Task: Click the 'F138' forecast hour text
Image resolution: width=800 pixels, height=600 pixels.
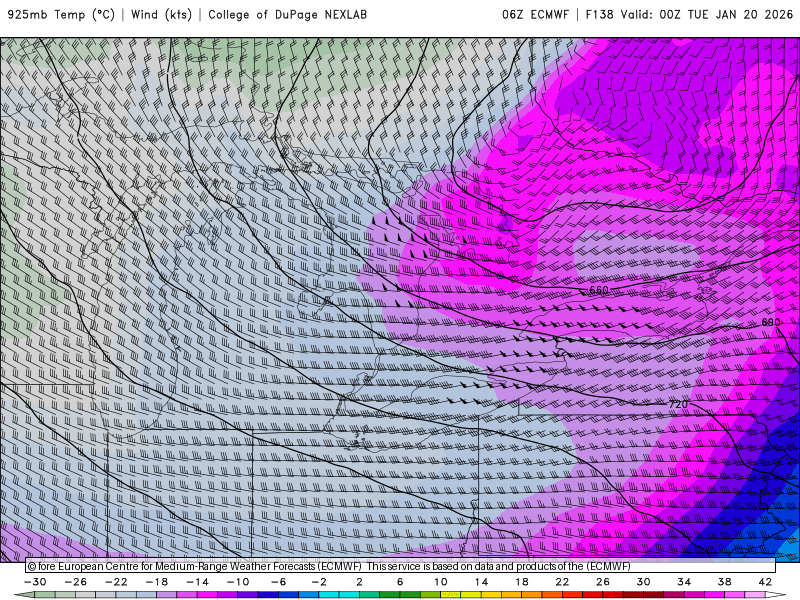Action: [599, 15]
